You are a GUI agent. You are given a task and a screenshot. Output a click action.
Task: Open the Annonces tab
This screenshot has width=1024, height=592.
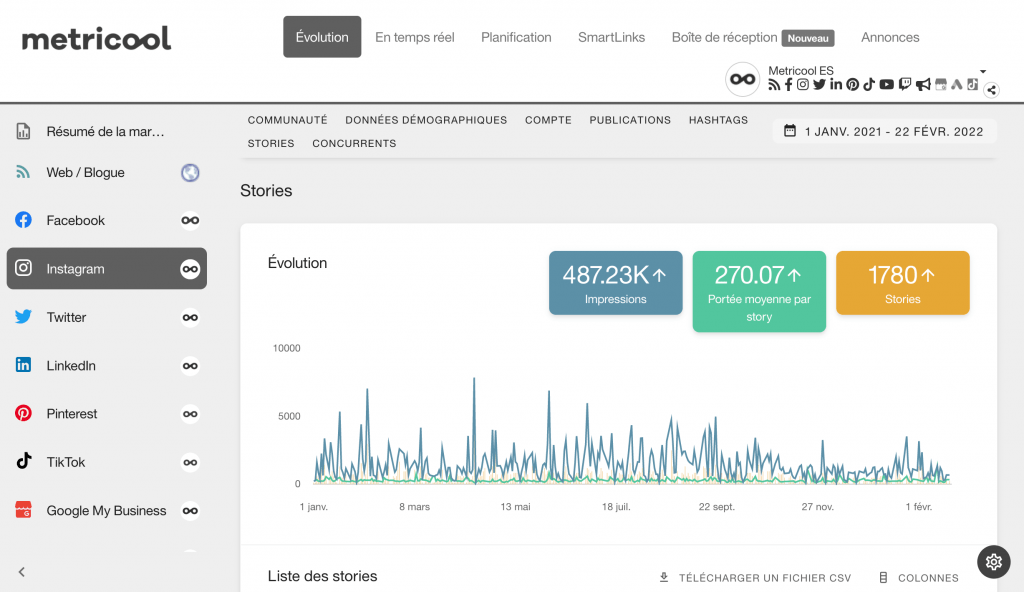[890, 37]
